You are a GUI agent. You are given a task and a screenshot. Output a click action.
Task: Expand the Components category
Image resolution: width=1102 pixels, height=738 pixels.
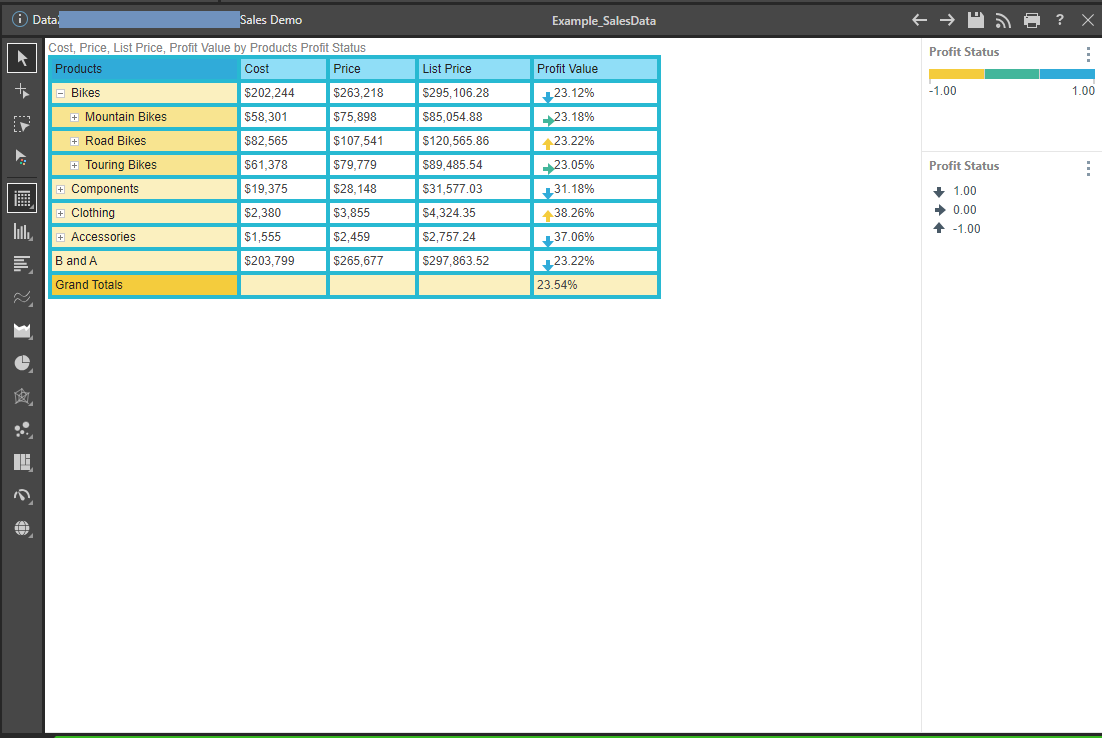click(x=61, y=189)
